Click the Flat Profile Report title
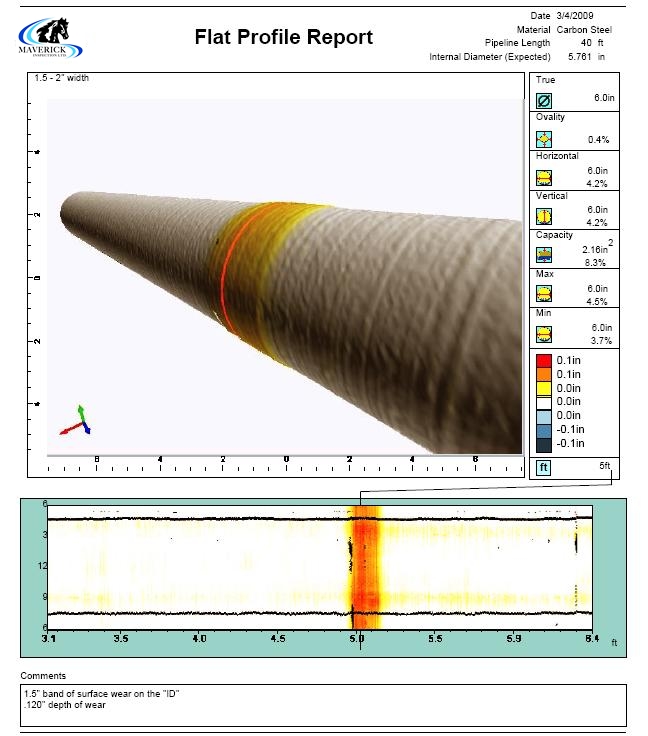 coord(283,37)
